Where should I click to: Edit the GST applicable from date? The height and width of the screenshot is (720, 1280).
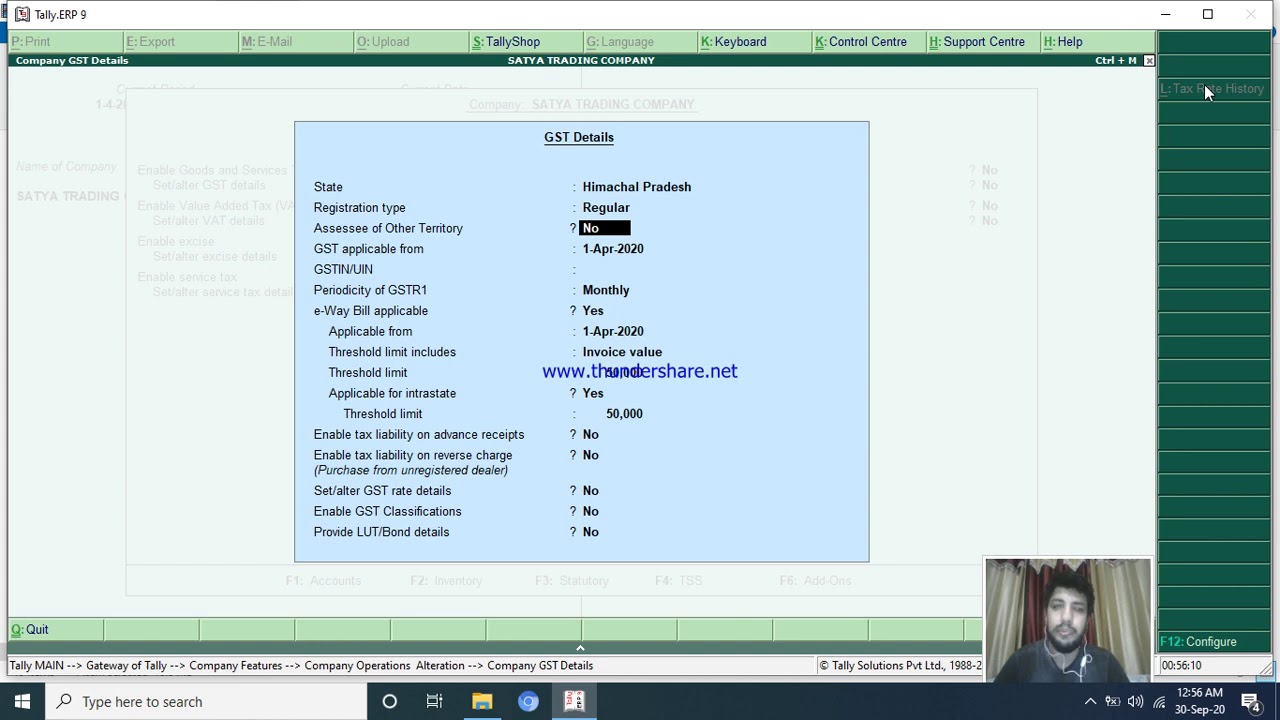613,249
